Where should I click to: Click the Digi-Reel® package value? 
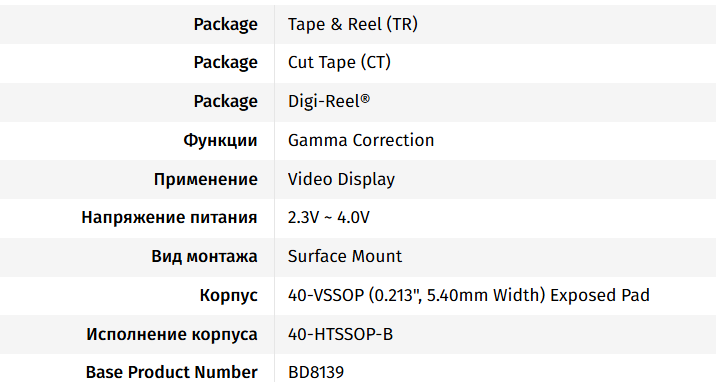(x=329, y=101)
